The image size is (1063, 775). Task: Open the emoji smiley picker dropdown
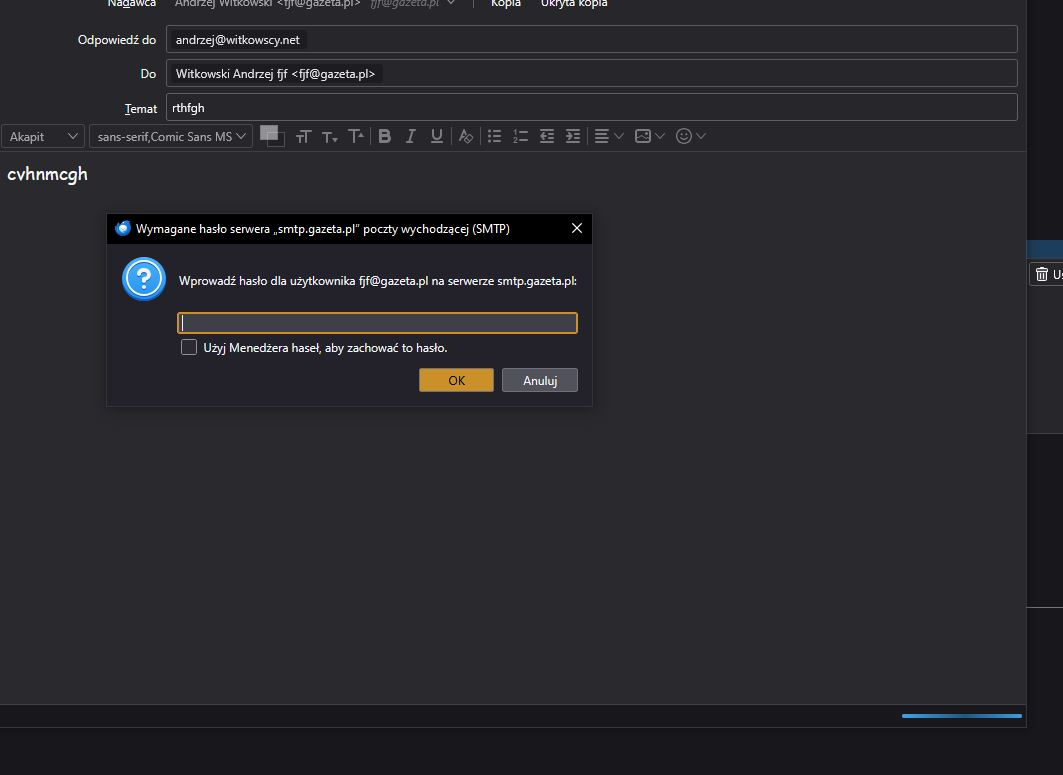coord(691,136)
